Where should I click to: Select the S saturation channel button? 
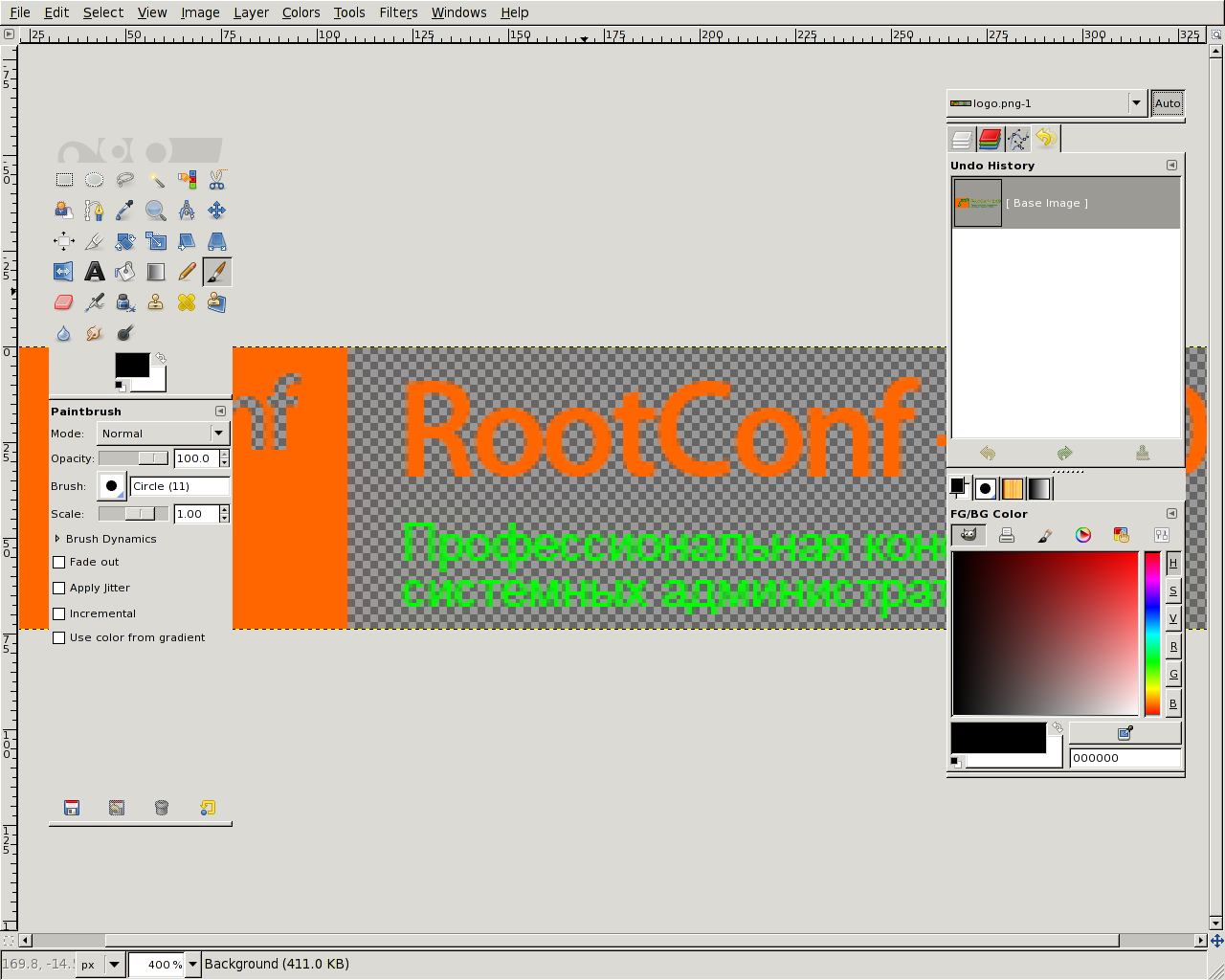pyautogui.click(x=1173, y=590)
